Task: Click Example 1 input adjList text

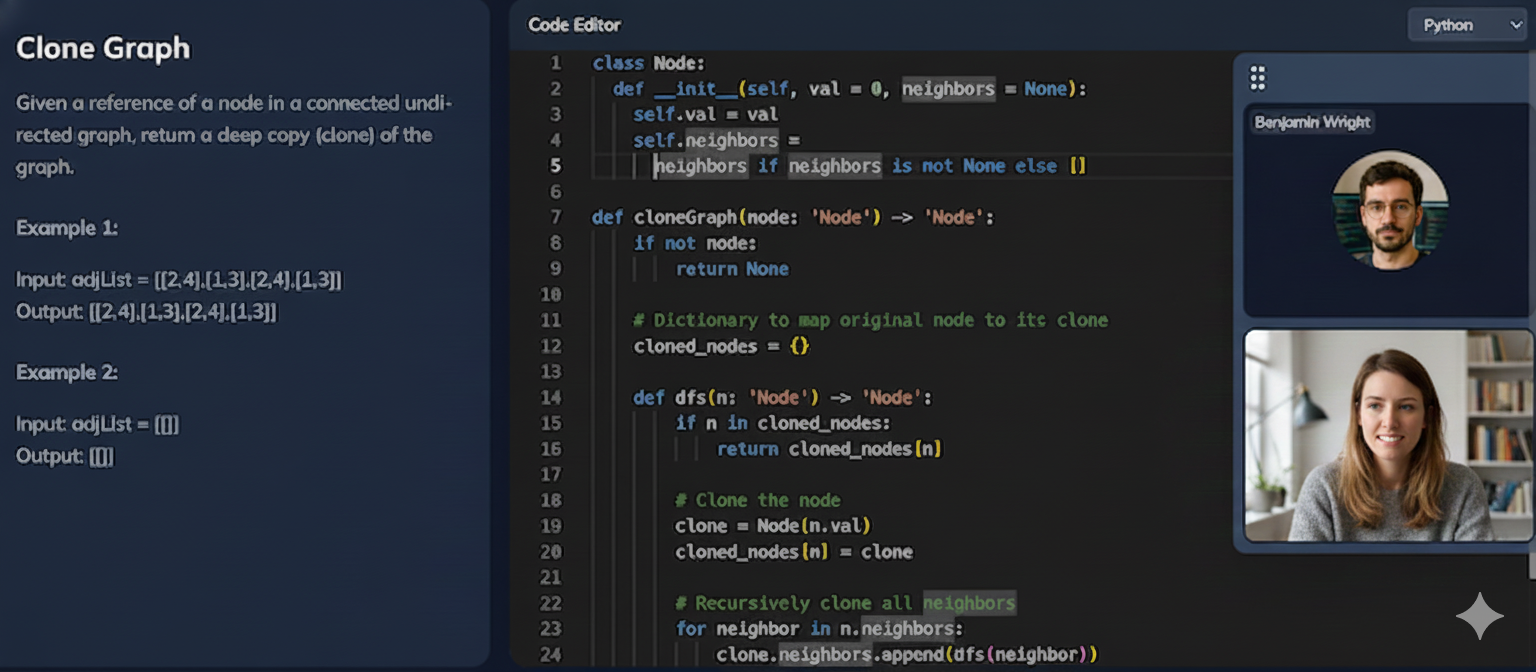Action: point(178,279)
